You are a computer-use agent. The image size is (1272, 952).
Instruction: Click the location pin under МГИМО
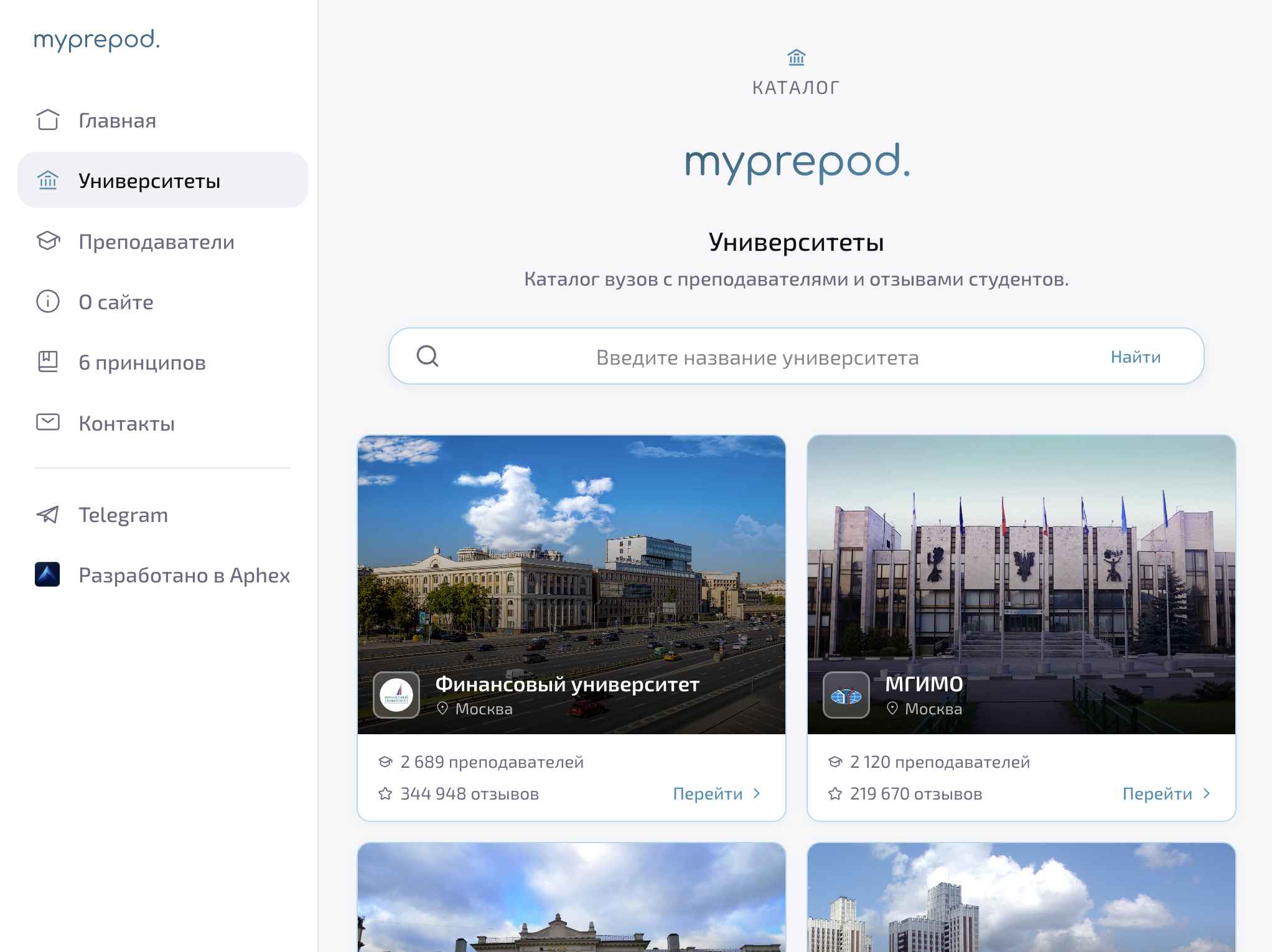[892, 708]
